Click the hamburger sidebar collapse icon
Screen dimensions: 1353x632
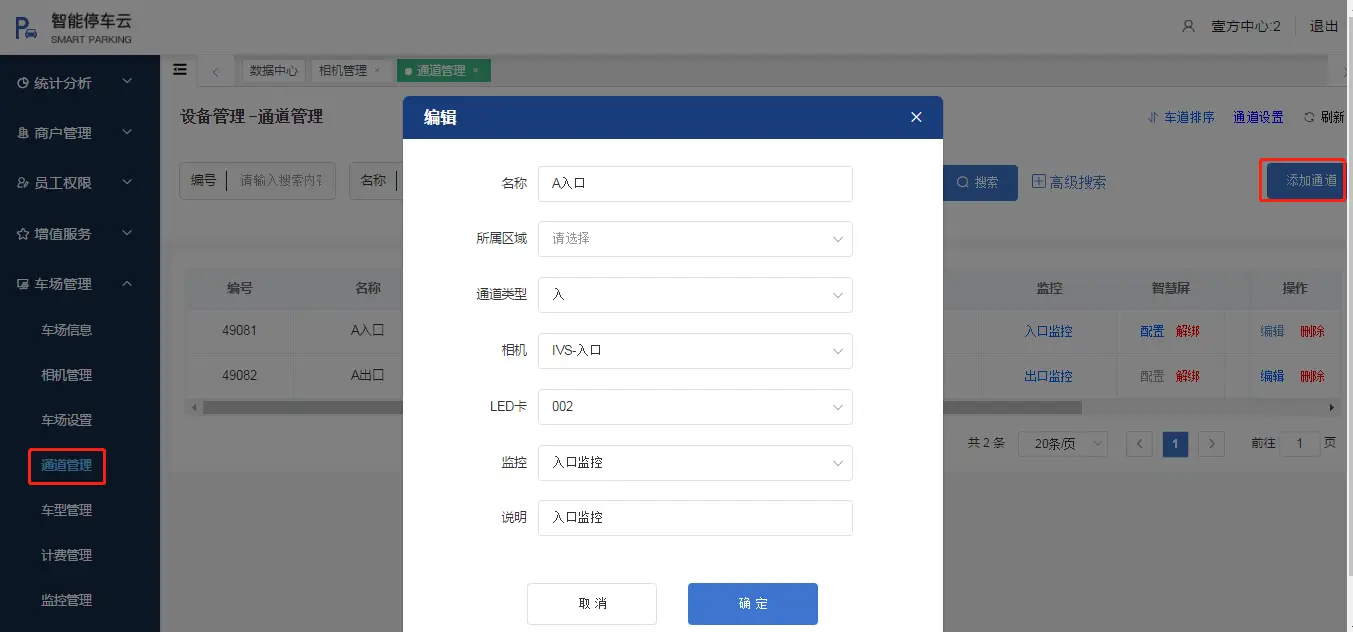click(x=180, y=70)
